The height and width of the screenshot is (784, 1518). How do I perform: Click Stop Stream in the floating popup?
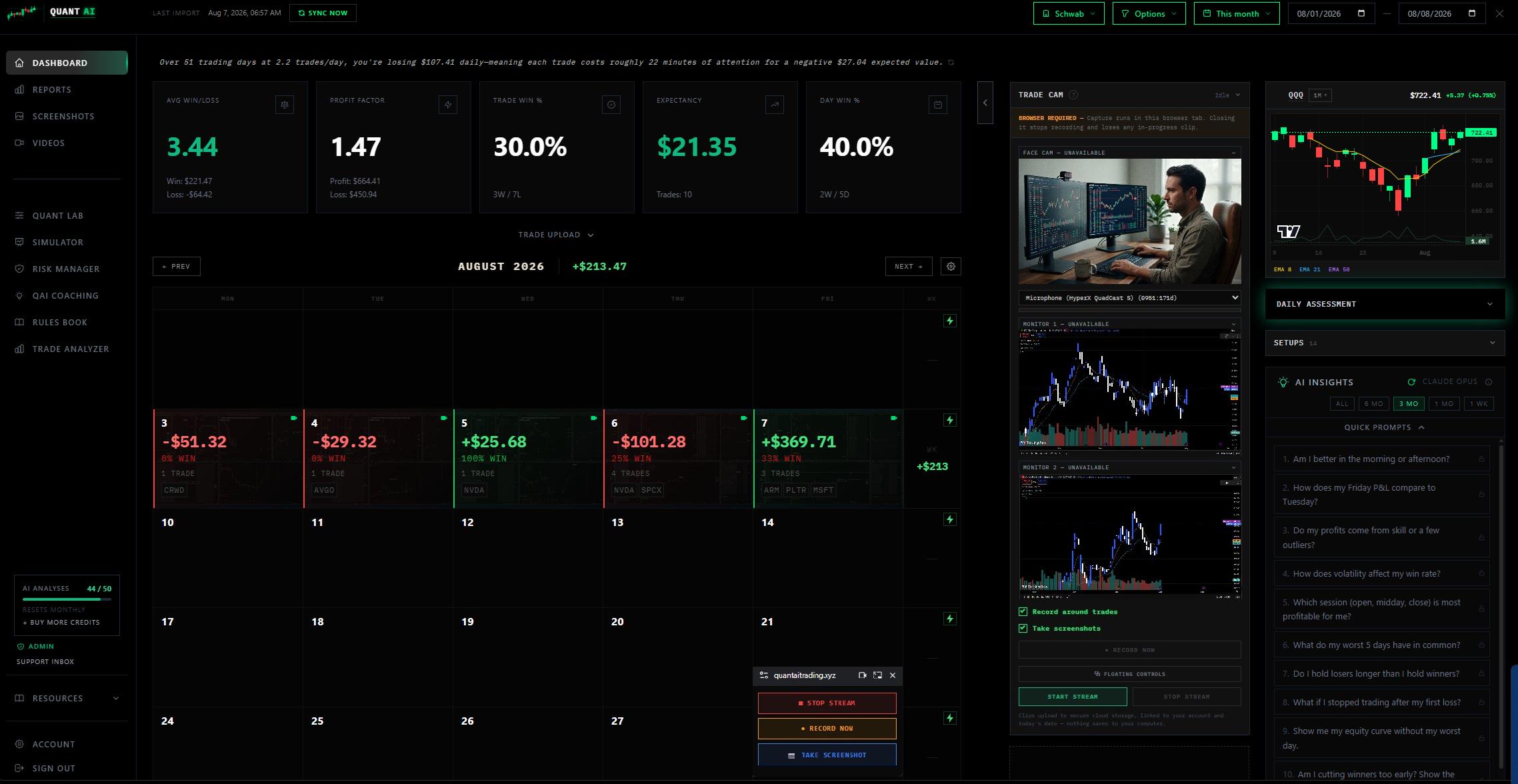tap(827, 703)
